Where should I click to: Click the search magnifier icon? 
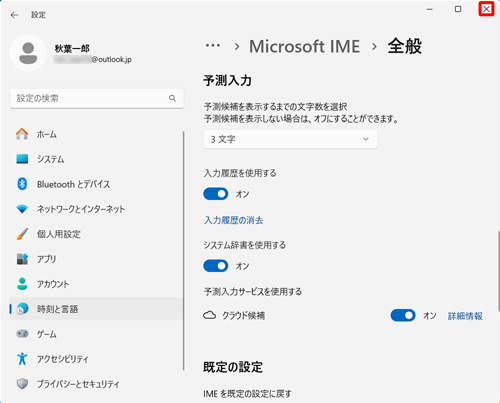pos(172,98)
